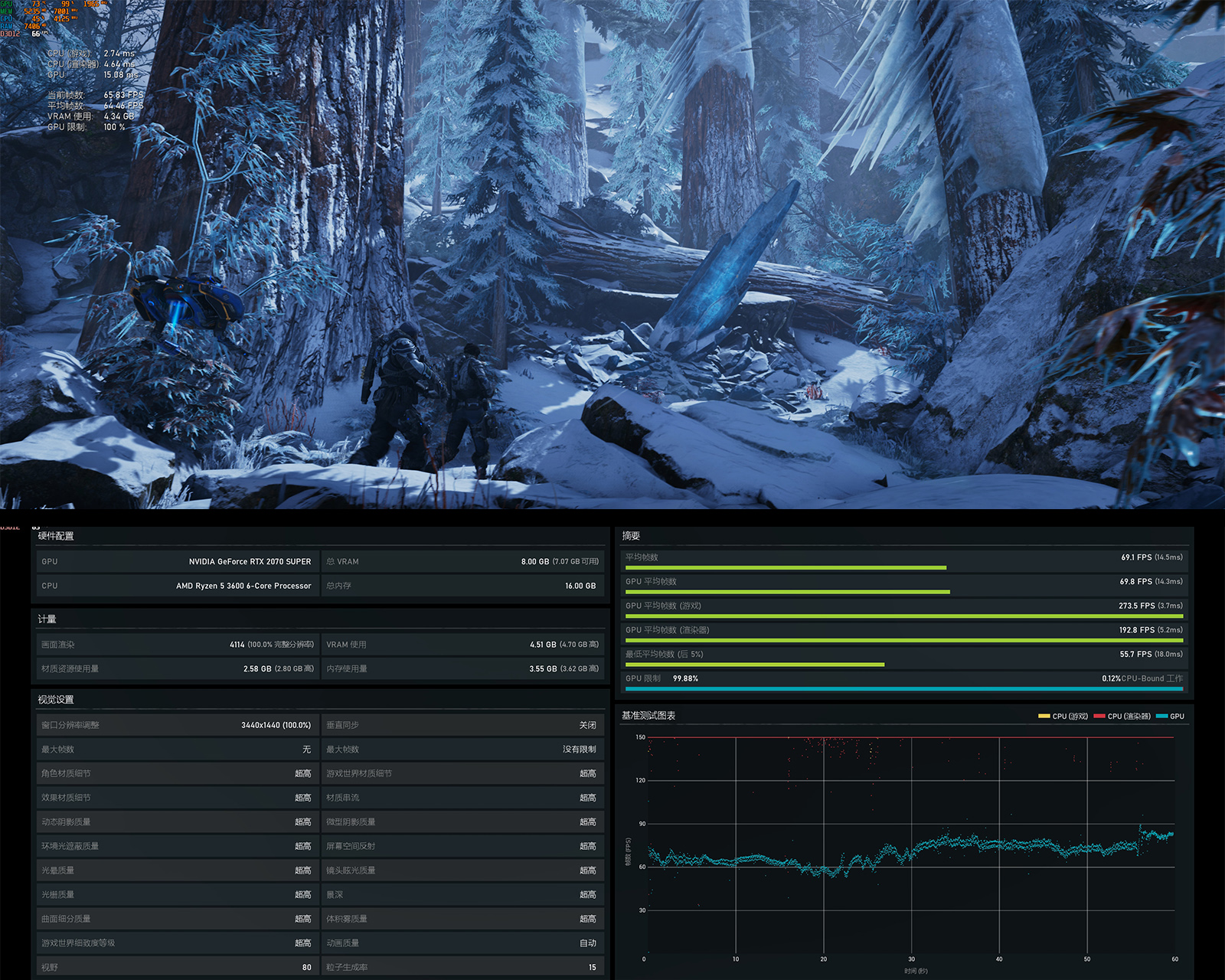1225x980 pixels.
Task: Click the 最低平均帧数 (后 5%) bar
Action: [x=754, y=665]
